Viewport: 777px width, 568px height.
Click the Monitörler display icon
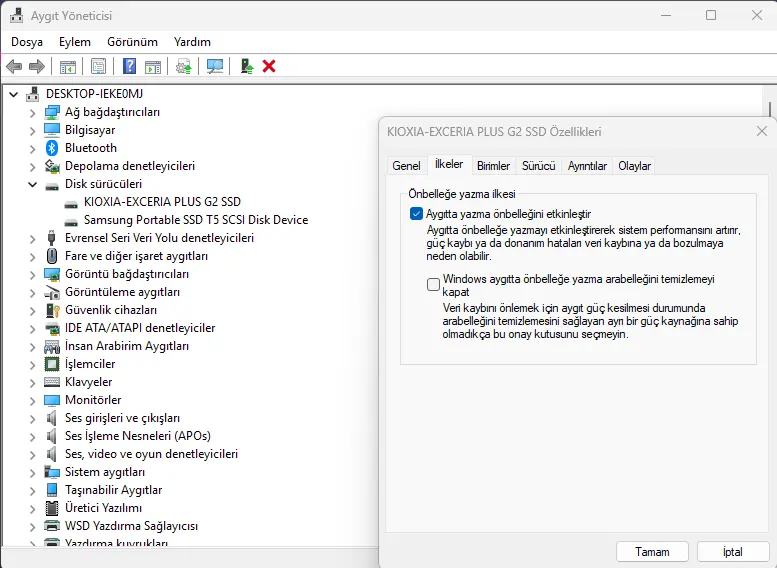coord(52,400)
